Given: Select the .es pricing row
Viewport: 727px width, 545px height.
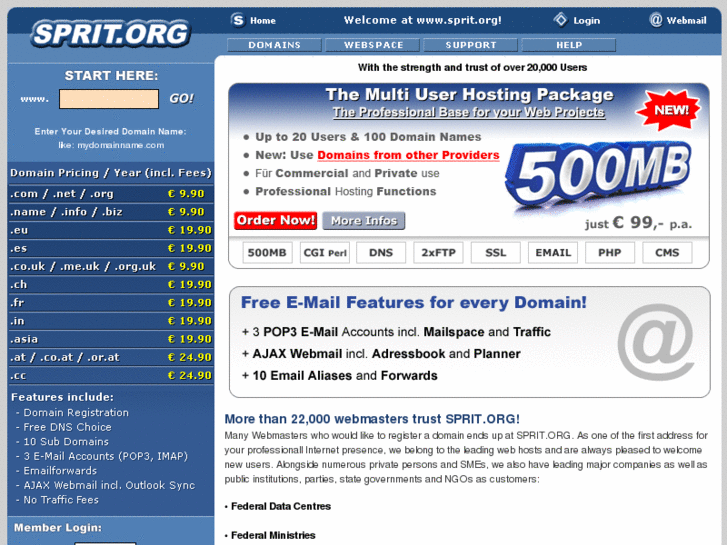Looking at the screenshot, I should pos(111,248).
